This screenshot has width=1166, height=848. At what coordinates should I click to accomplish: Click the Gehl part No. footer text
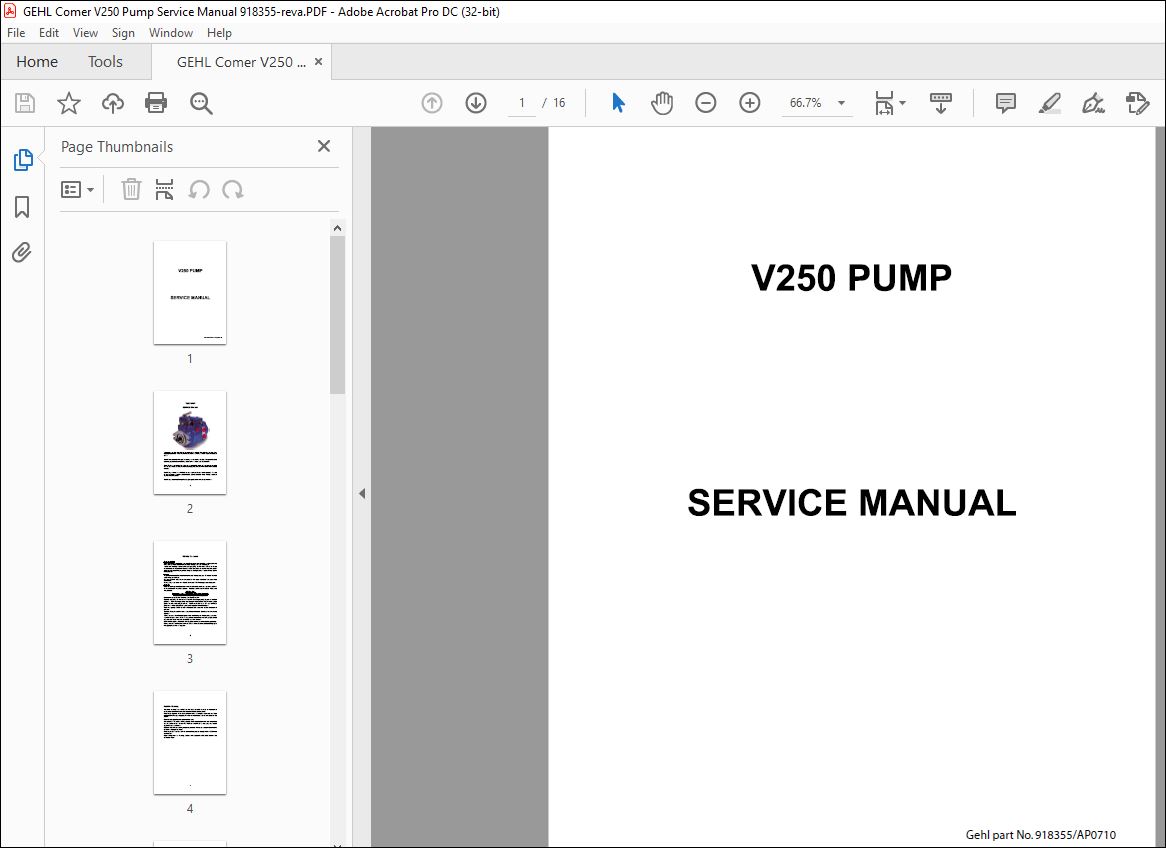[1040, 835]
